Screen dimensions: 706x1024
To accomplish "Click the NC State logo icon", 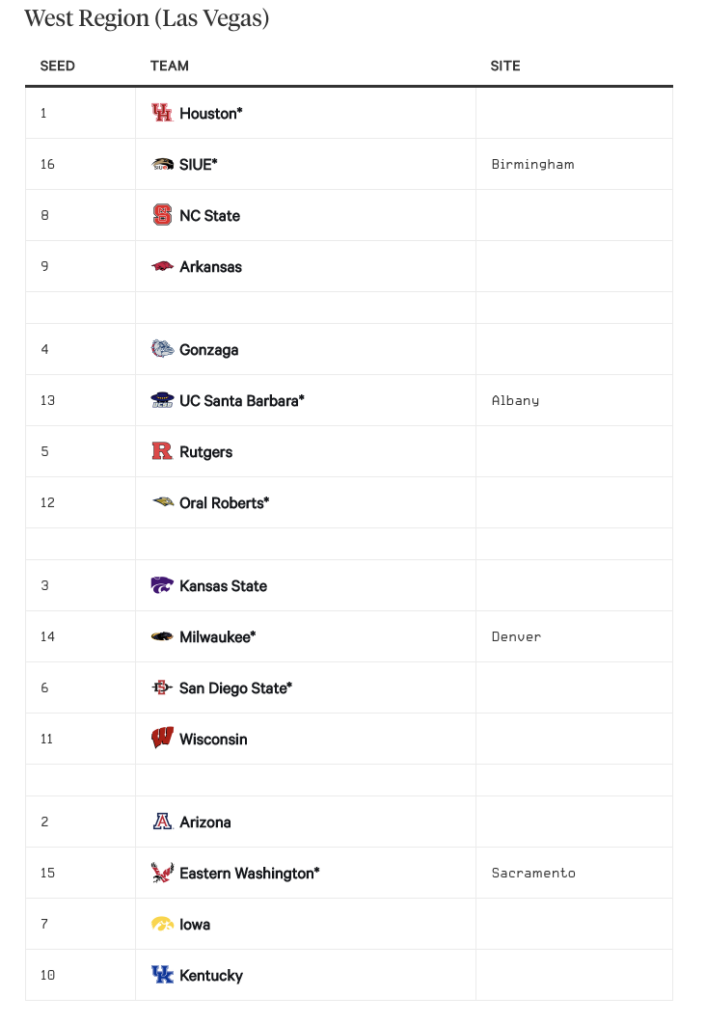I will [162, 215].
